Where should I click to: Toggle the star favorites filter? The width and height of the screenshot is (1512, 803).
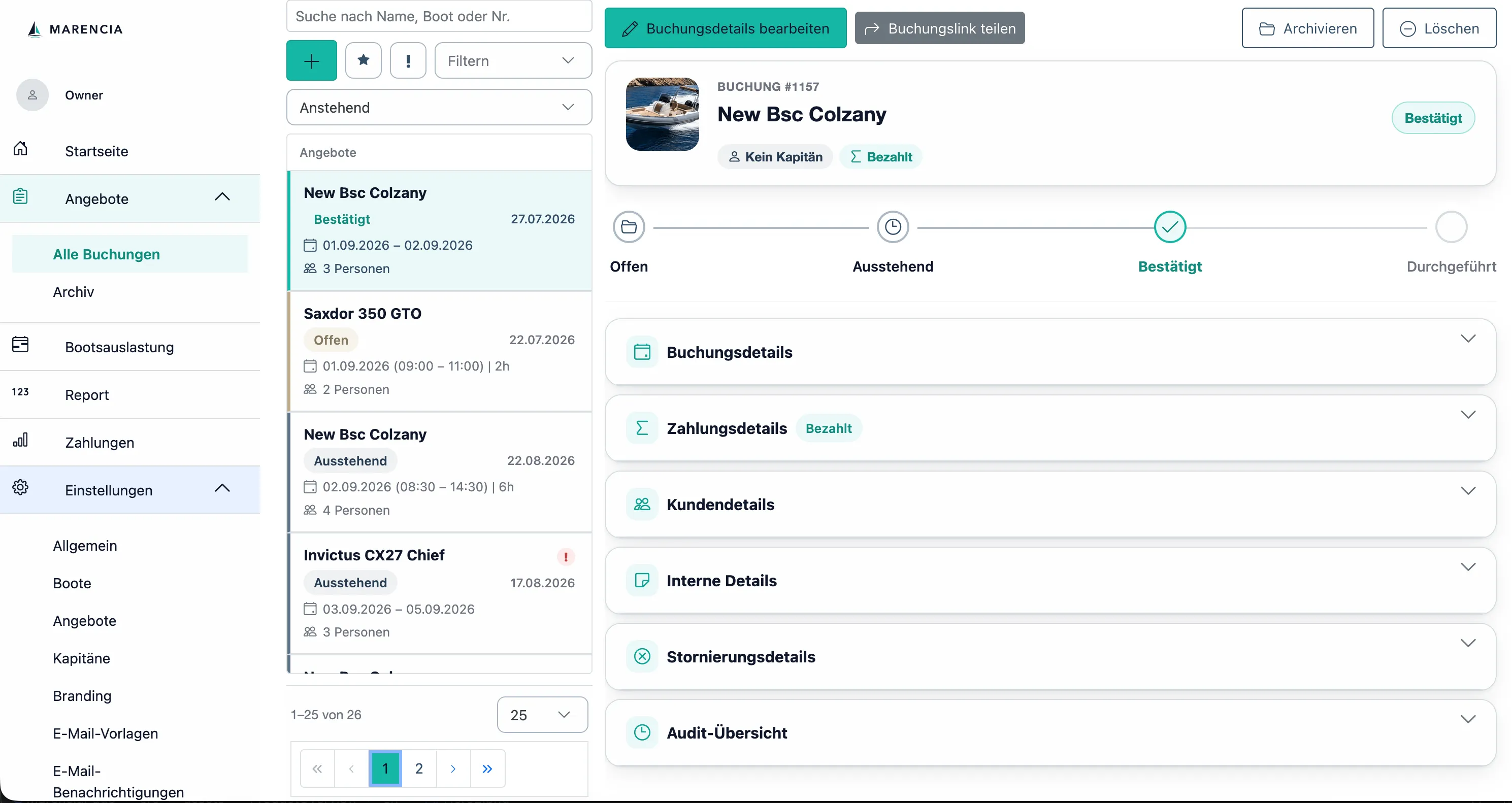click(x=364, y=60)
